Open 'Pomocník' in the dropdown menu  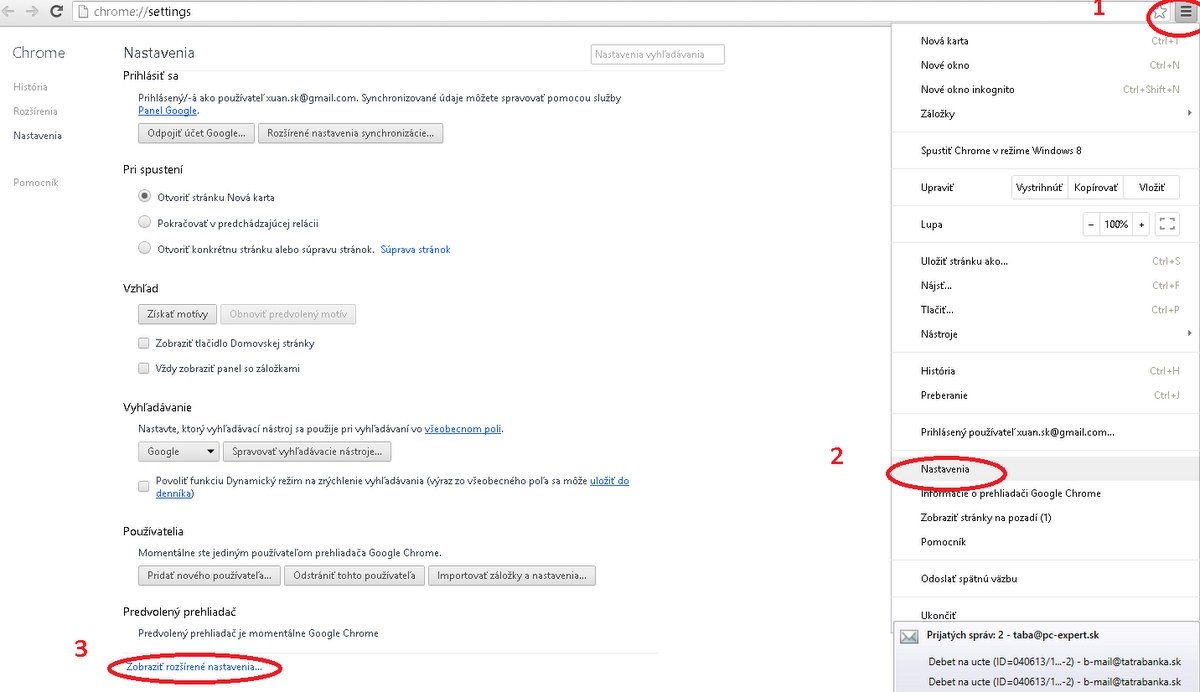pos(1046,542)
